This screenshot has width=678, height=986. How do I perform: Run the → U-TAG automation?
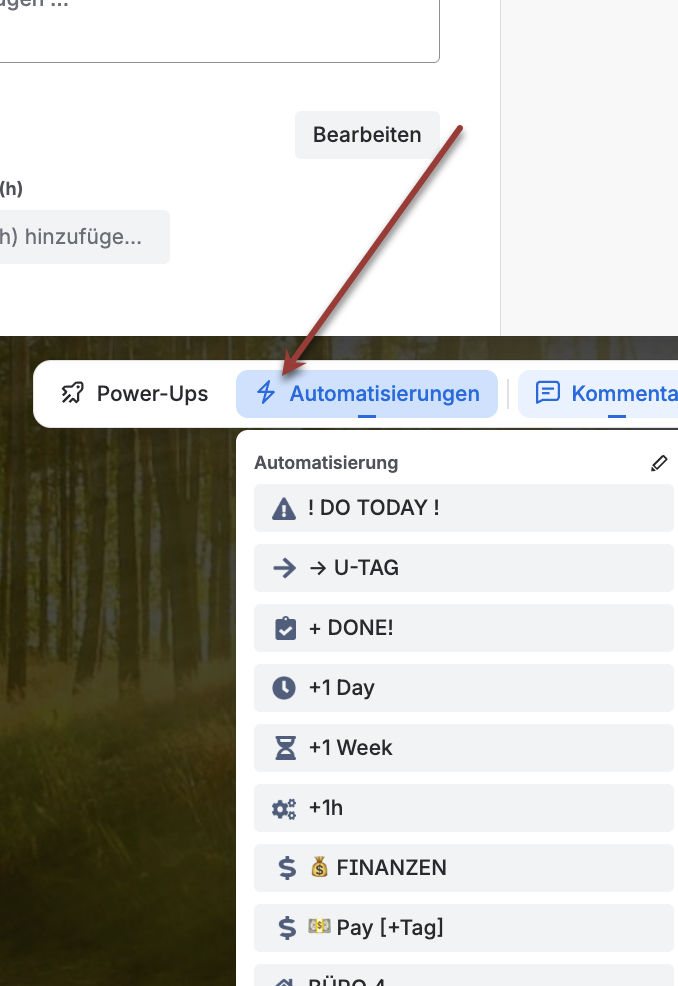(464, 568)
